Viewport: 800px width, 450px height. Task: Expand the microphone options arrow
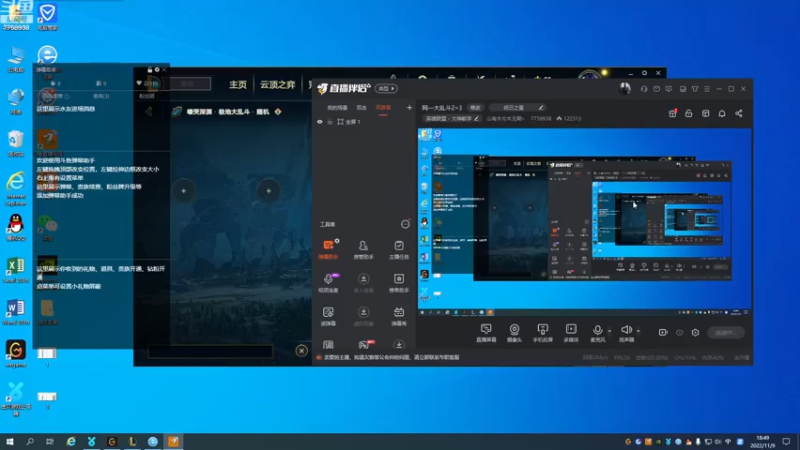pyautogui.click(x=610, y=331)
